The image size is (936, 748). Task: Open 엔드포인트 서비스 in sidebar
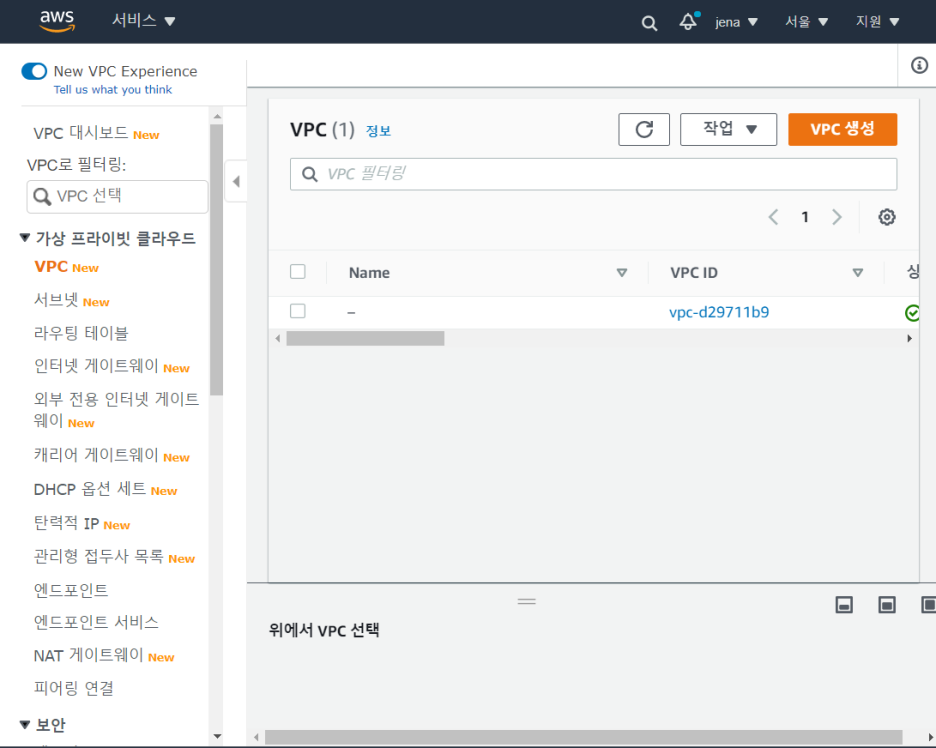96,622
